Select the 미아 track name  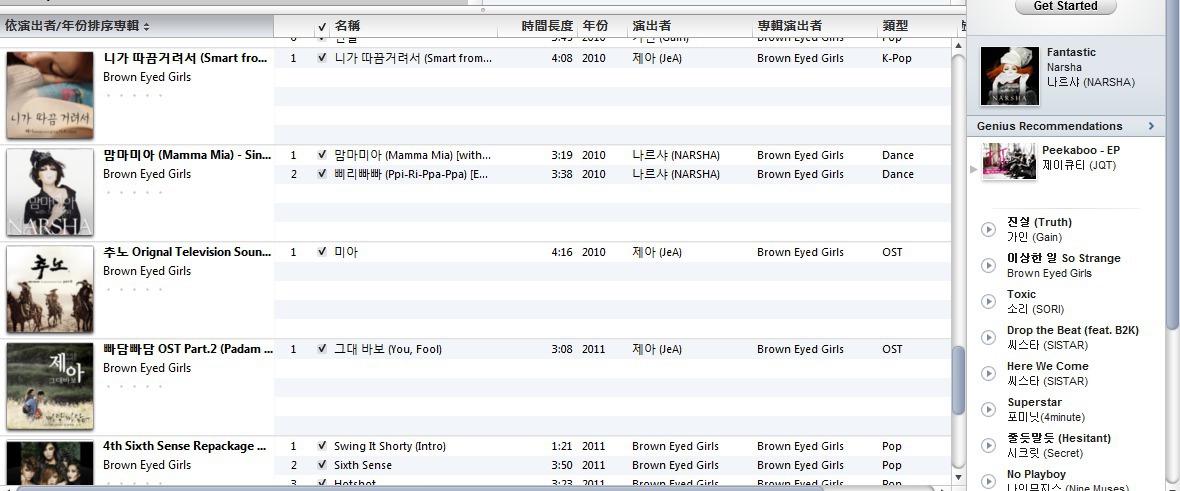[x=346, y=252]
